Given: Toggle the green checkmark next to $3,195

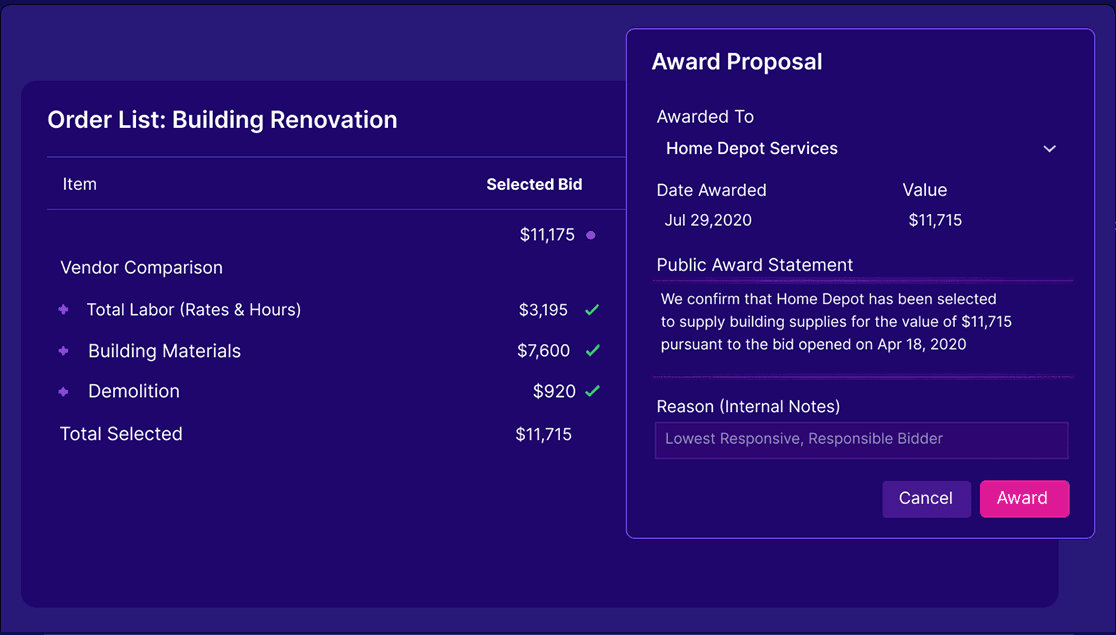Looking at the screenshot, I should pyautogui.click(x=590, y=310).
